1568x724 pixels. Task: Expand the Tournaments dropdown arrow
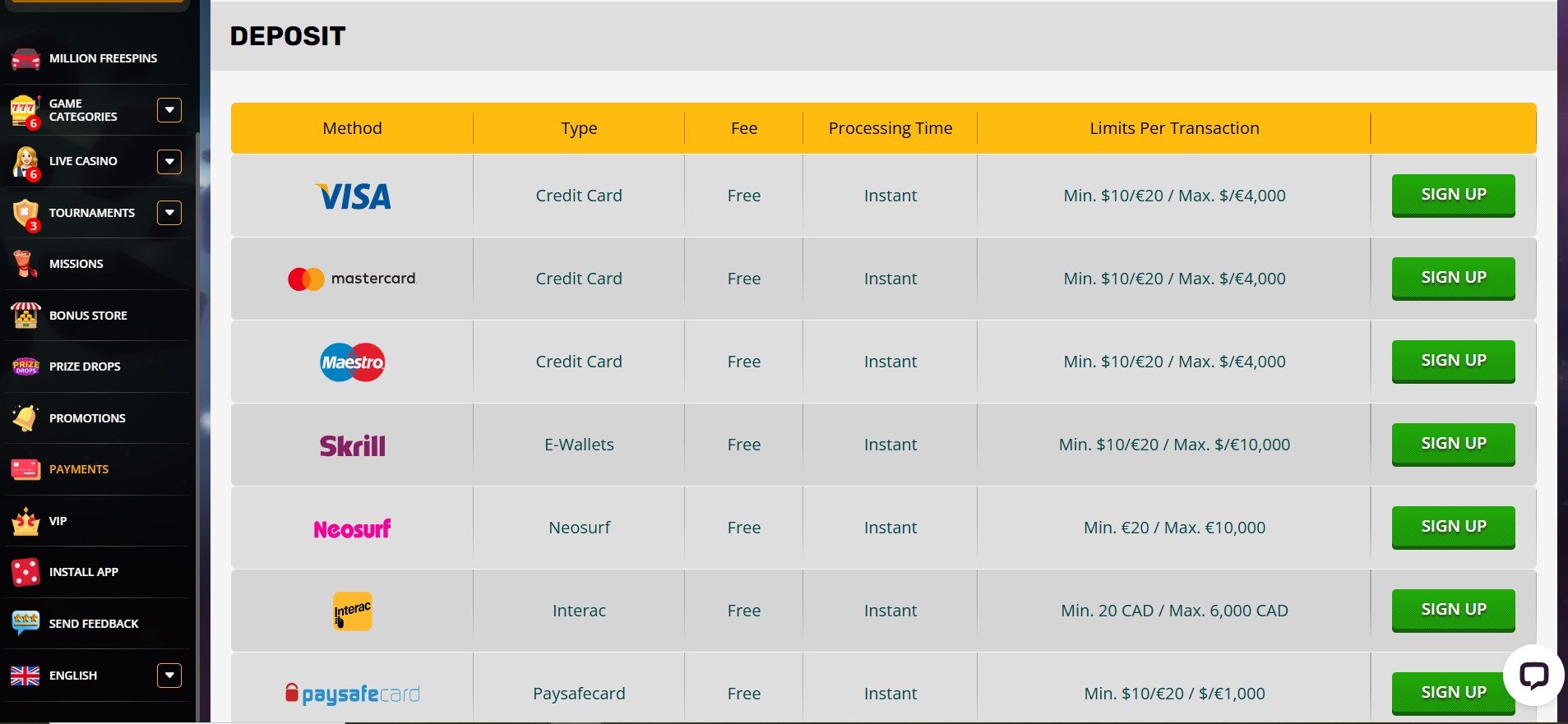coord(169,213)
